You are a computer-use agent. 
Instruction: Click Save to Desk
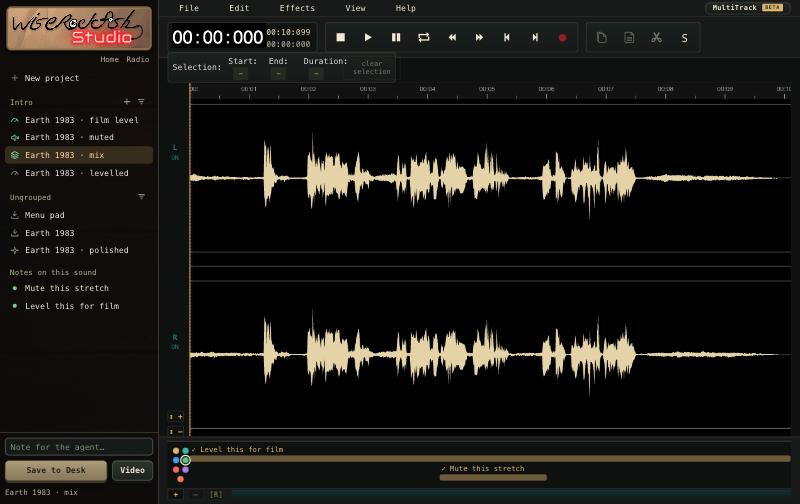pos(56,470)
